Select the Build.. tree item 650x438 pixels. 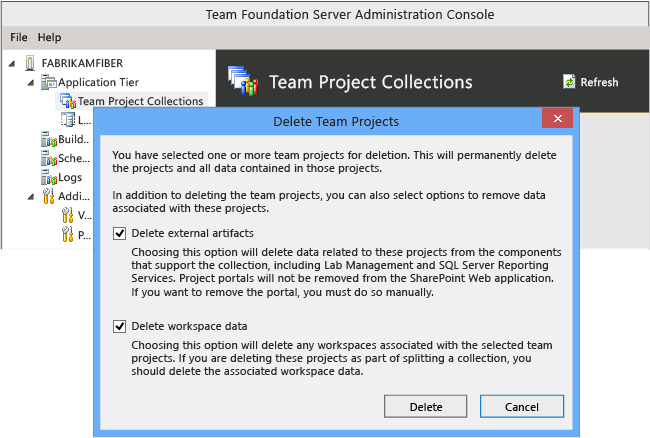click(73, 139)
